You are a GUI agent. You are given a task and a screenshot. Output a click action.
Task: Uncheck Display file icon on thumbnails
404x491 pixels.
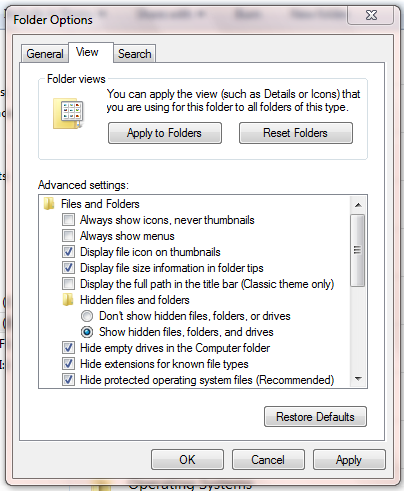(x=69, y=252)
